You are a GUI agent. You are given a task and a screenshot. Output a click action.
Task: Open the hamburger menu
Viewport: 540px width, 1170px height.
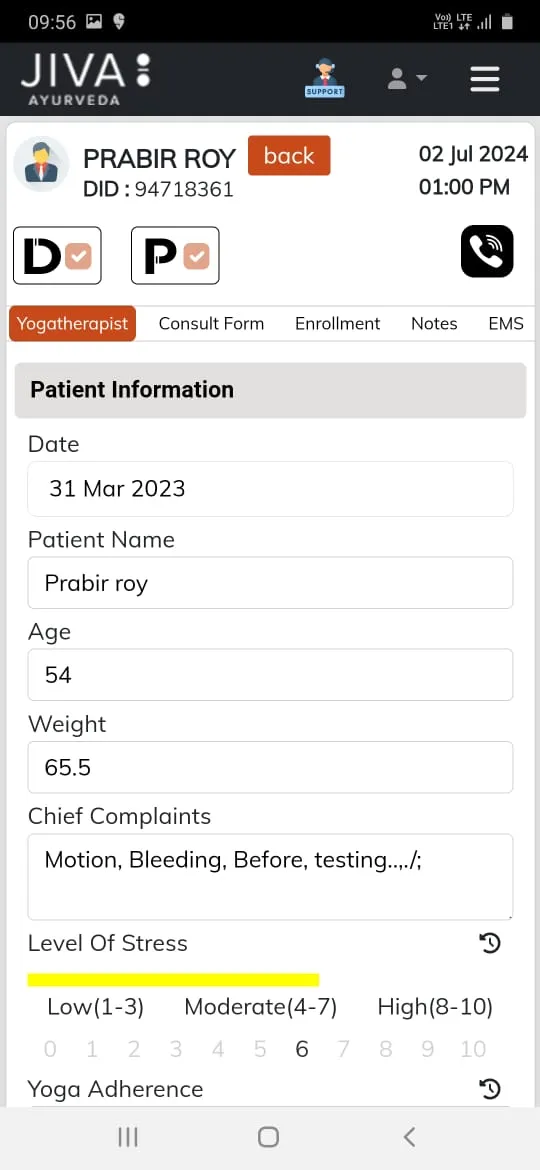[485, 78]
